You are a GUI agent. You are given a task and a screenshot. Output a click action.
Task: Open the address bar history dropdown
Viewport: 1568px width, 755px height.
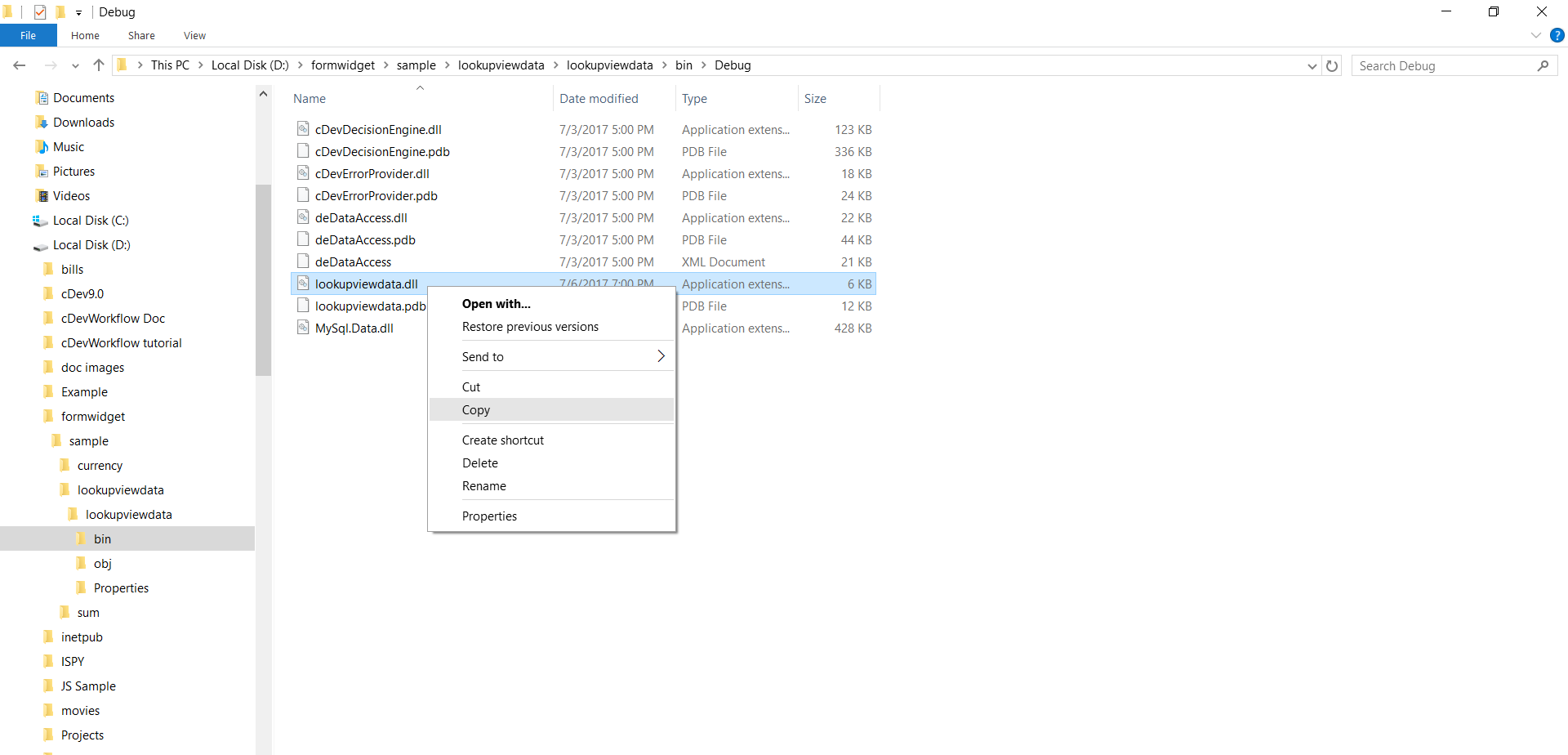click(1312, 65)
